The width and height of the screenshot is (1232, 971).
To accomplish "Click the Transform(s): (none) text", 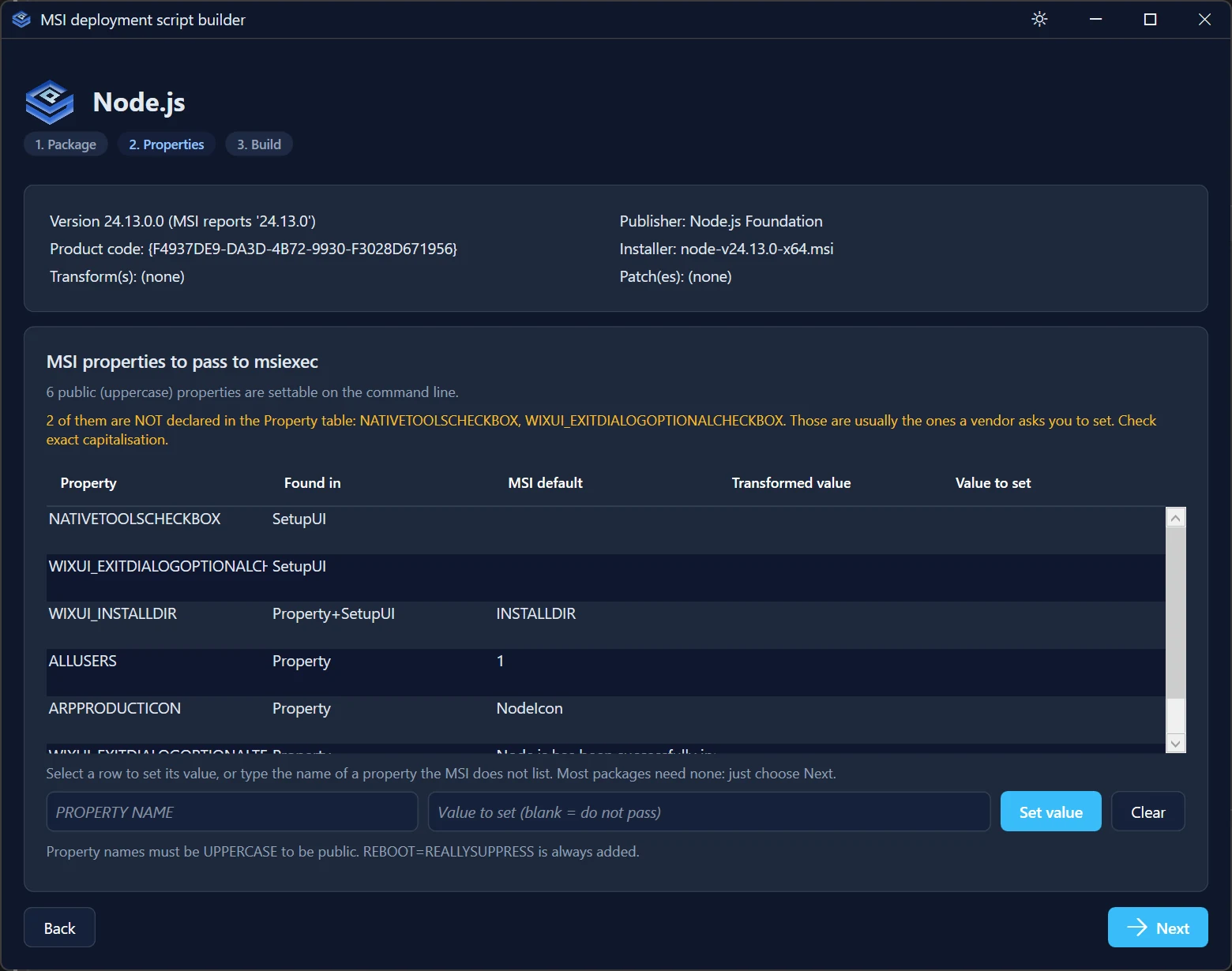I will pyautogui.click(x=117, y=276).
